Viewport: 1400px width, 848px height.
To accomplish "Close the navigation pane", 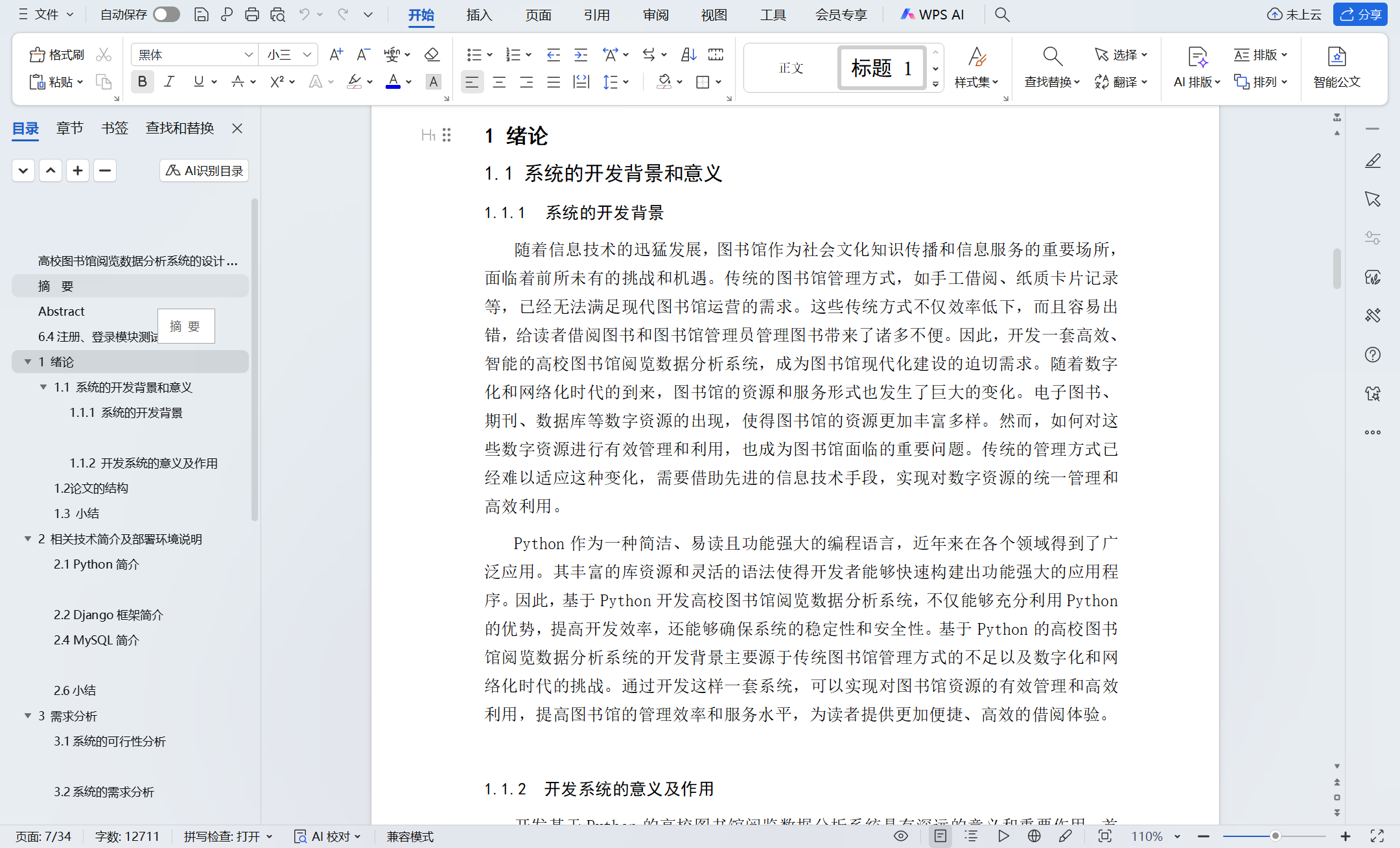I will tap(237, 128).
